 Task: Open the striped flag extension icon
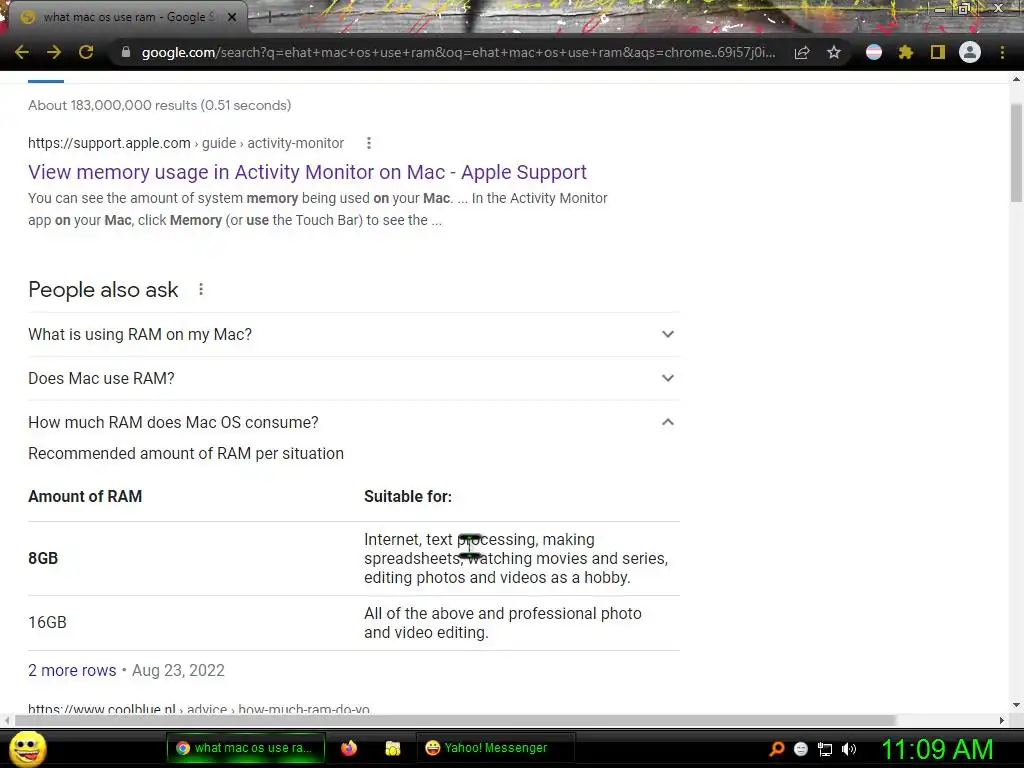click(874, 52)
